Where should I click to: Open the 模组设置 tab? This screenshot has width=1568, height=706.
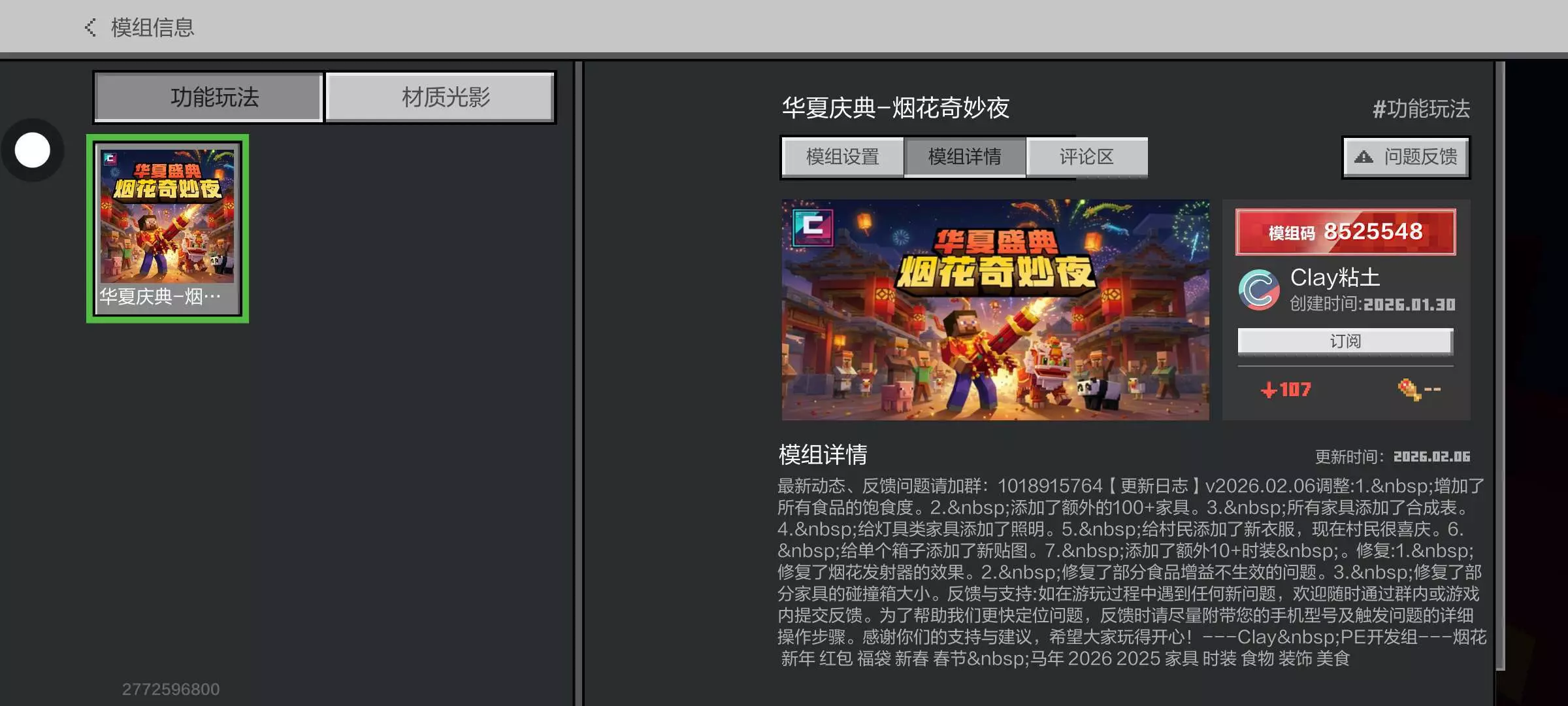point(842,157)
